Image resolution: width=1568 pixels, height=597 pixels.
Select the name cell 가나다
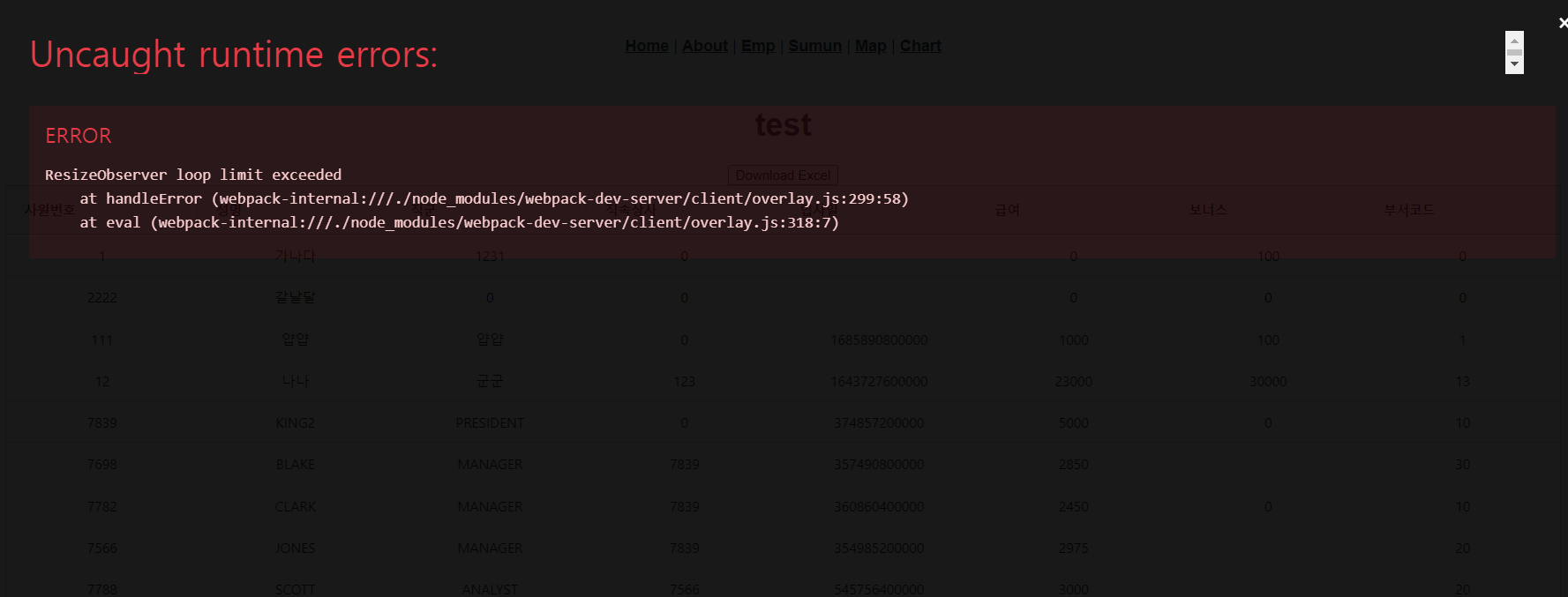(296, 256)
